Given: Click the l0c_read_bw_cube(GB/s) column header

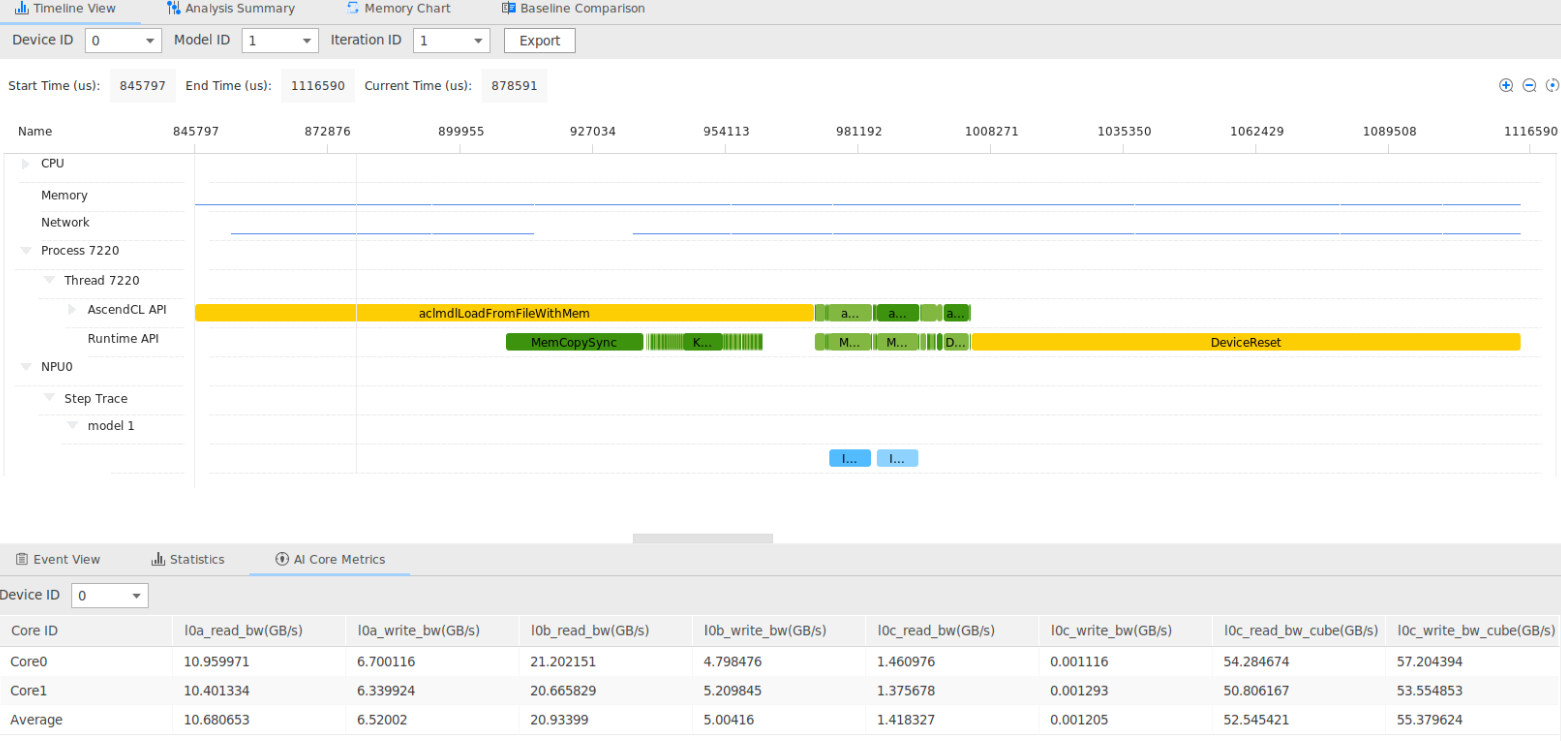Looking at the screenshot, I should point(1301,631).
